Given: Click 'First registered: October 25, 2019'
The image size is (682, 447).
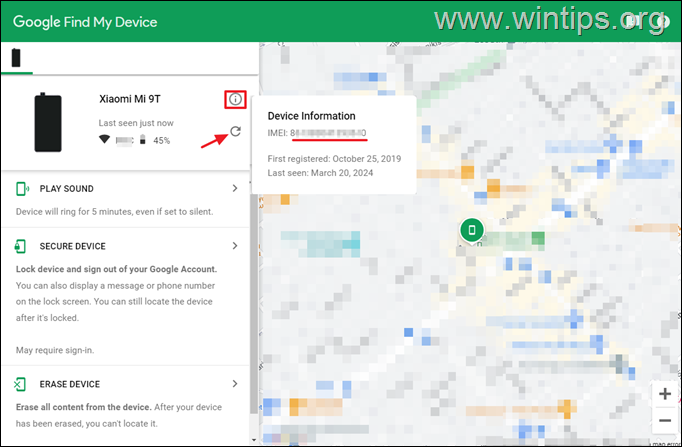Looking at the screenshot, I should 334,159.
